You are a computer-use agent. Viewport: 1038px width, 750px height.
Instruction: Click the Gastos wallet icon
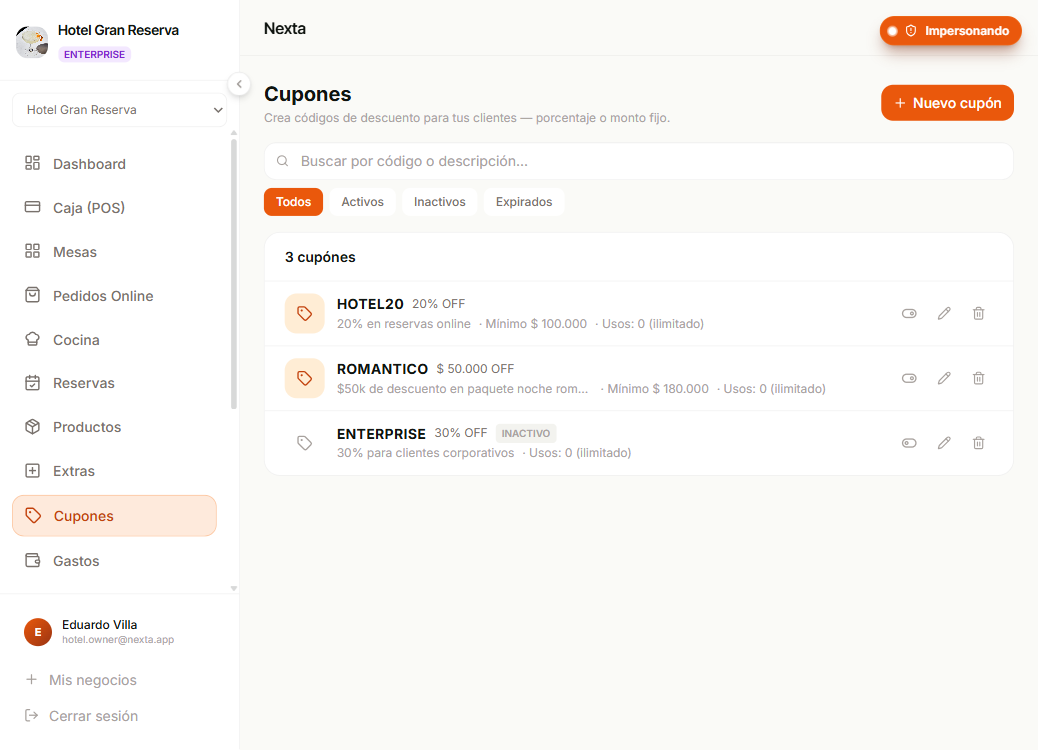[x=32, y=560]
